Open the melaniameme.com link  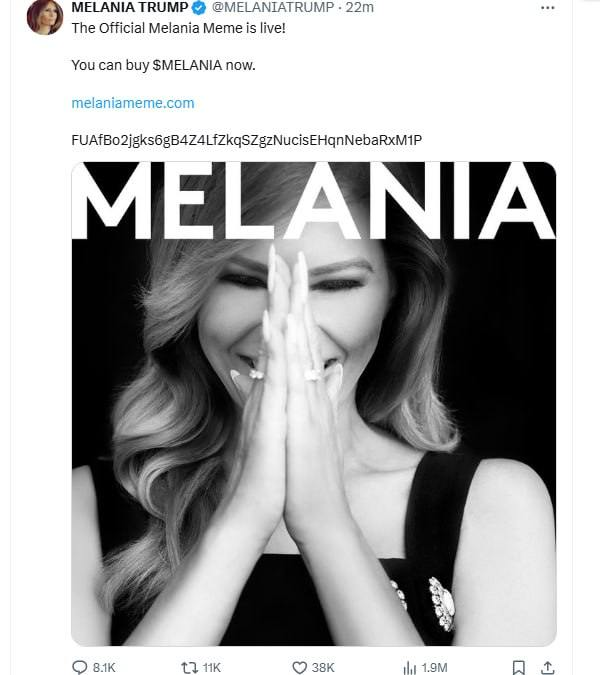click(133, 103)
